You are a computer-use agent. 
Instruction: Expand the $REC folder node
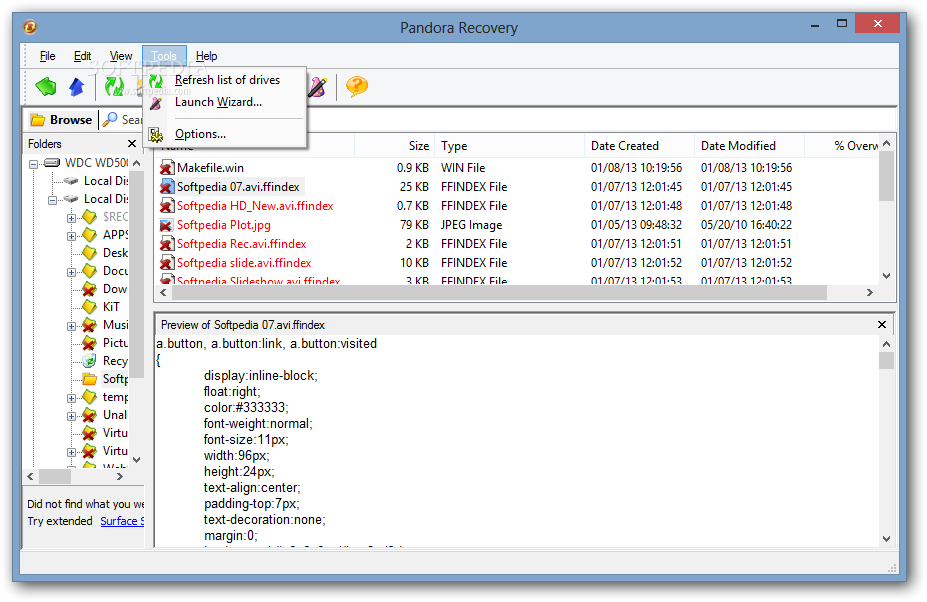[x=71, y=218]
